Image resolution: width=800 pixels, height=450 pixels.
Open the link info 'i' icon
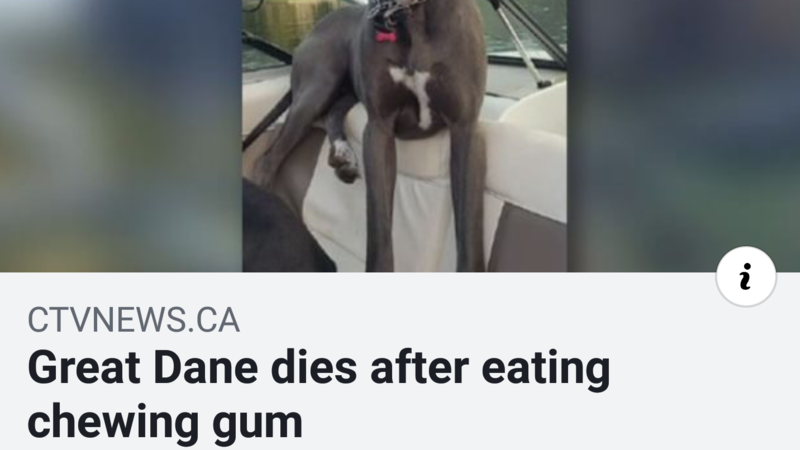coord(746,277)
